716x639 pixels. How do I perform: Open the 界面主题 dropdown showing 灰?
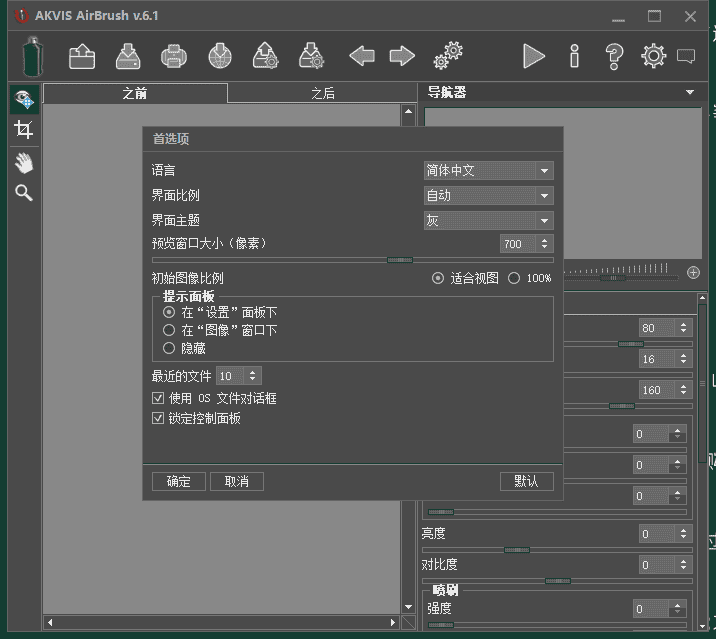pyautogui.click(x=488, y=221)
